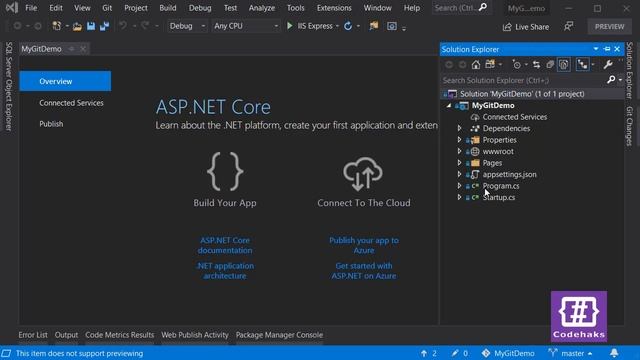This screenshot has height=360, width=640.
Task: Click the Open File folder icon
Action: (x=77, y=26)
